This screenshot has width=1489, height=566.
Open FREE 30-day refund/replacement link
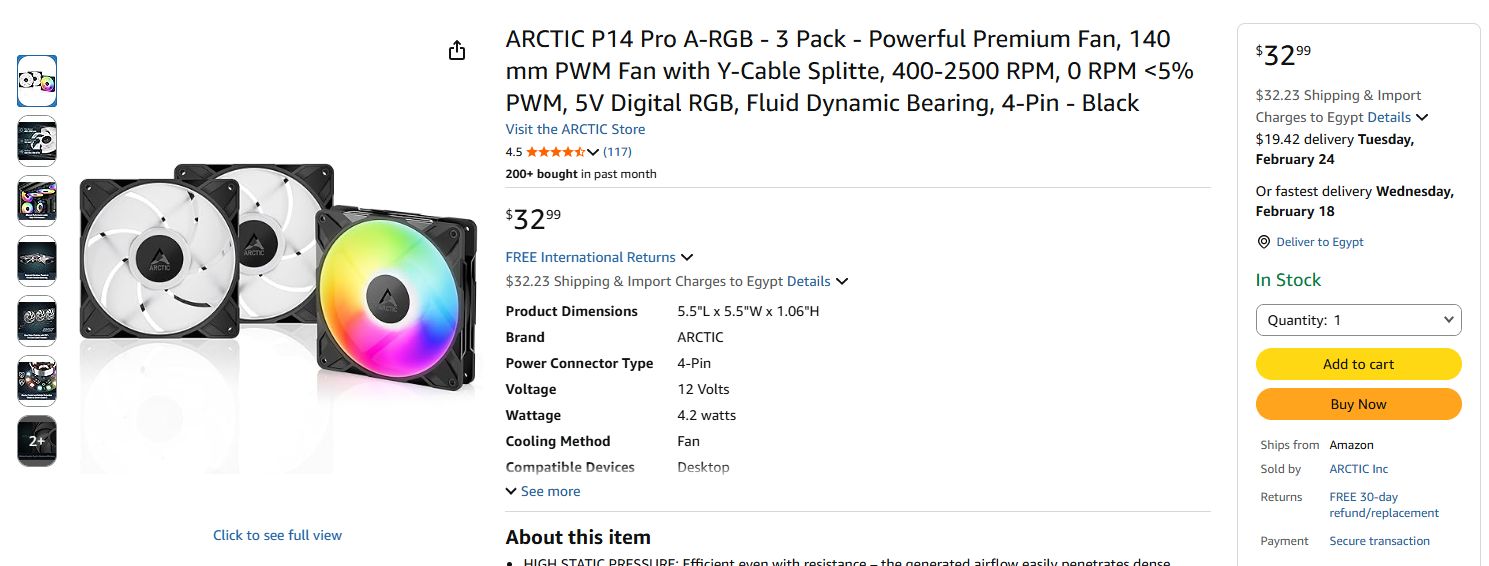point(1383,505)
